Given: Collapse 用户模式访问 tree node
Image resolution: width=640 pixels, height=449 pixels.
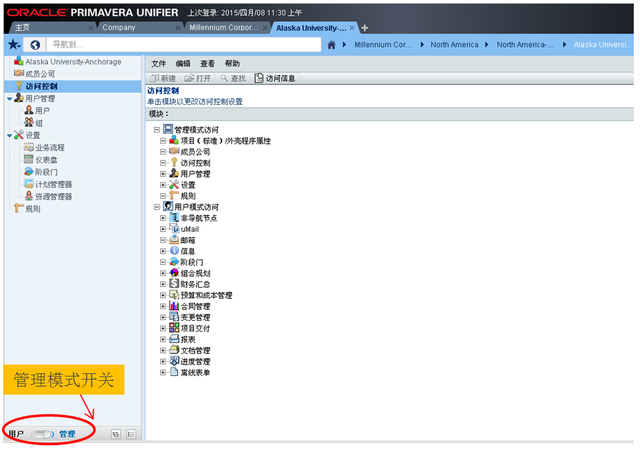Looking at the screenshot, I should [x=157, y=207].
